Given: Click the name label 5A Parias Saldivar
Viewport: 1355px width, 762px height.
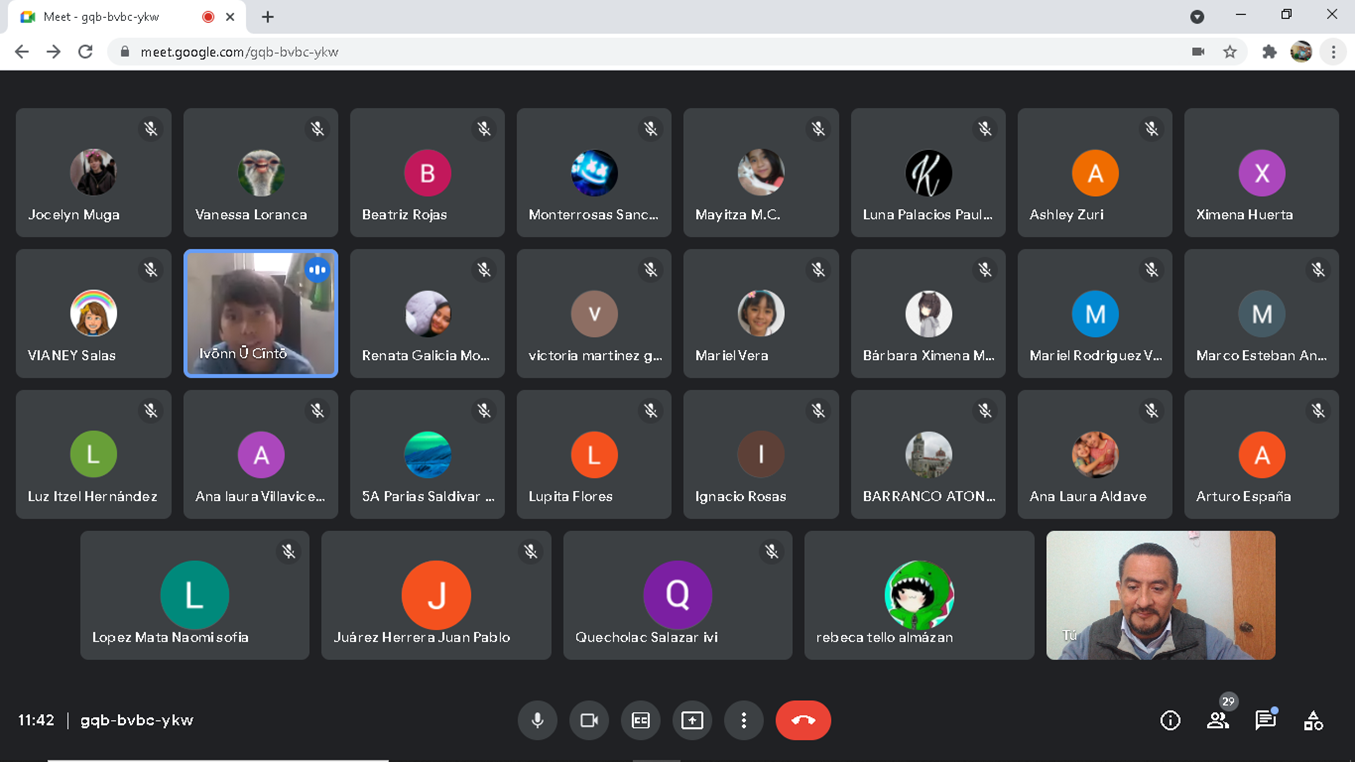Looking at the screenshot, I should tap(428, 496).
